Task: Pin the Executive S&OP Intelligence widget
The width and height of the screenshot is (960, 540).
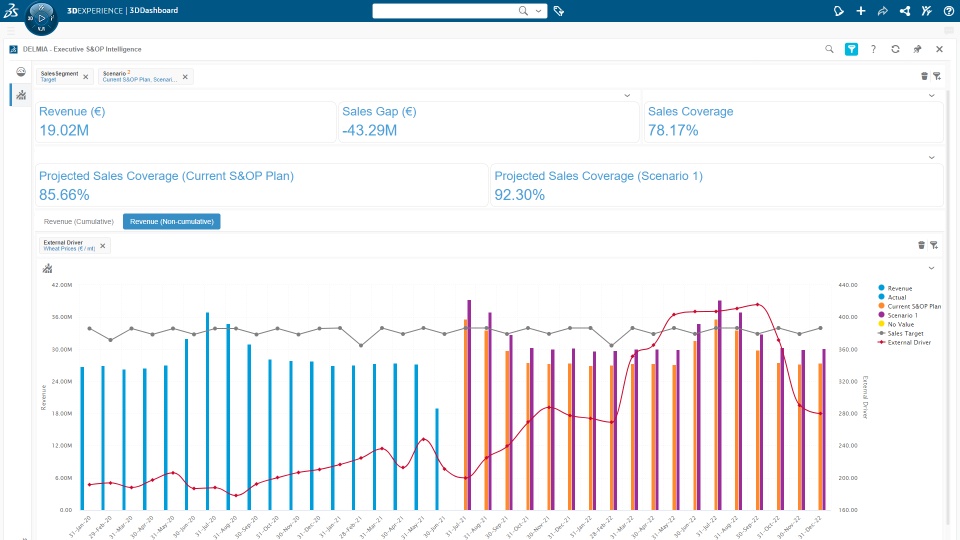Action: point(917,49)
